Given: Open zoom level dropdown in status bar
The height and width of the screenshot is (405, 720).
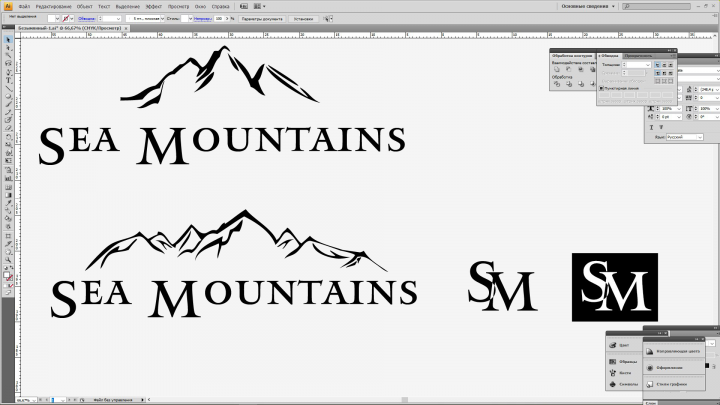Looking at the screenshot, I should coord(34,400).
